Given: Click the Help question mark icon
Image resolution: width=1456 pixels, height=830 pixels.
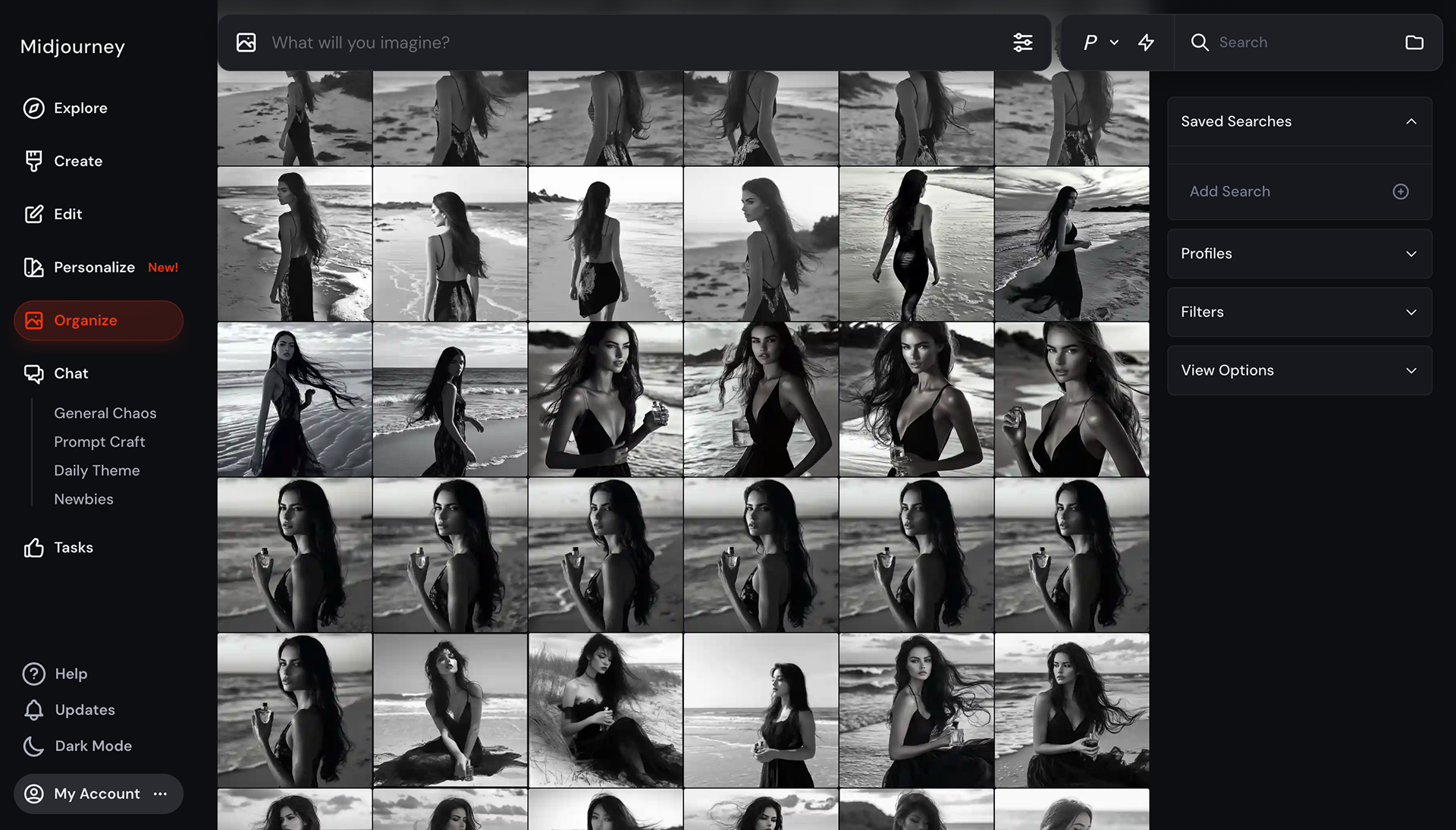Looking at the screenshot, I should click(33, 674).
